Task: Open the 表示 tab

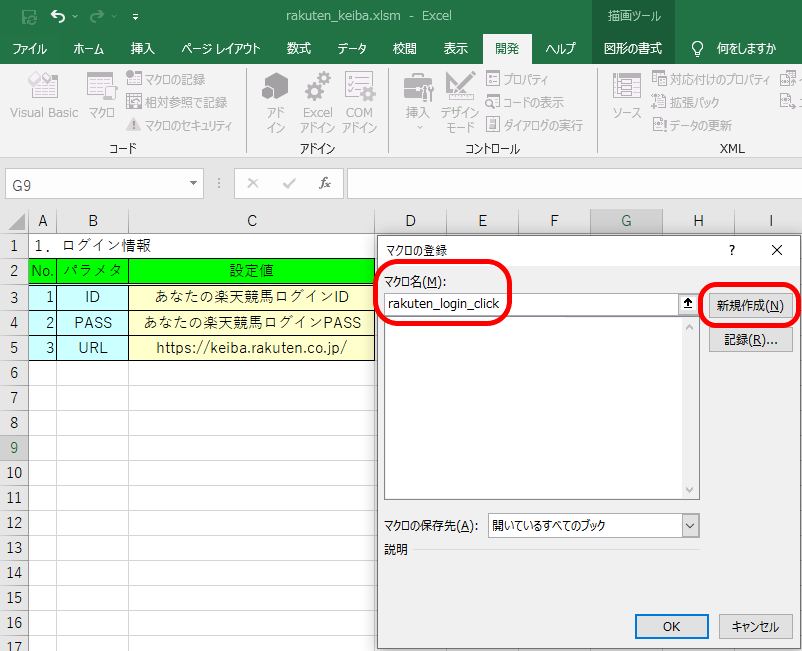Action: click(456, 49)
